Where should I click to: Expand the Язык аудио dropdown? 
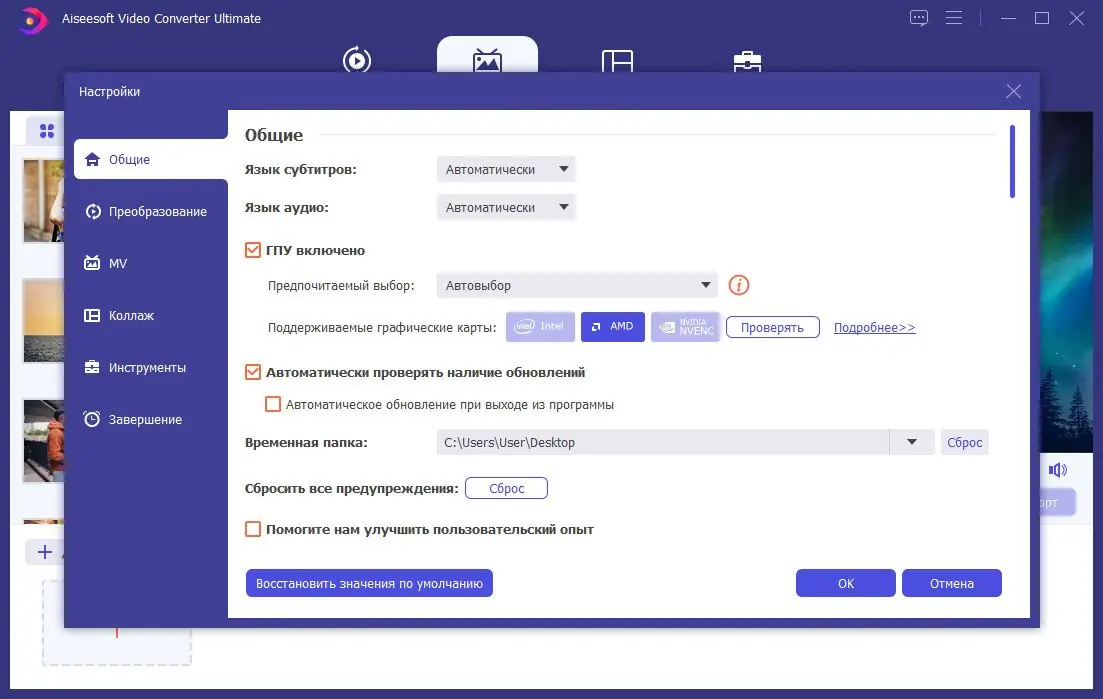pyautogui.click(x=506, y=207)
